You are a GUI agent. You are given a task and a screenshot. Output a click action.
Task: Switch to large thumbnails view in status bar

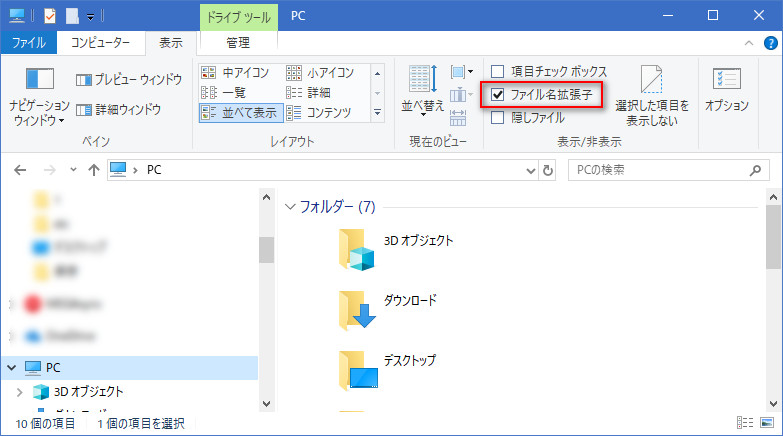(766, 424)
